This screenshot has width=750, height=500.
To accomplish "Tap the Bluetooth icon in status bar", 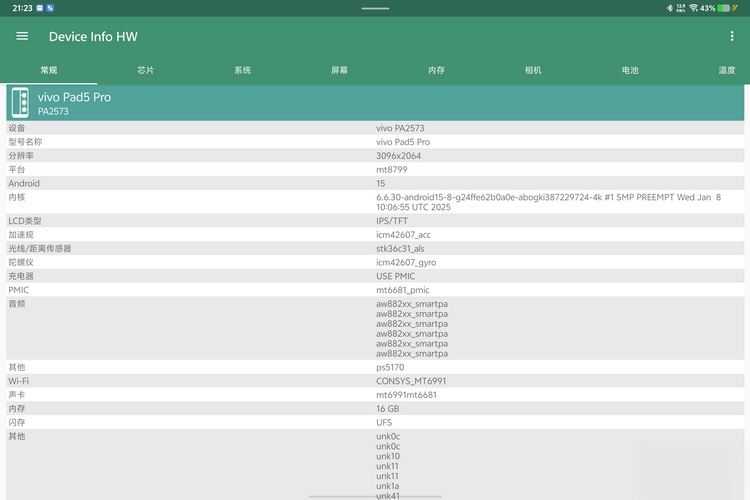I will [x=670, y=8].
